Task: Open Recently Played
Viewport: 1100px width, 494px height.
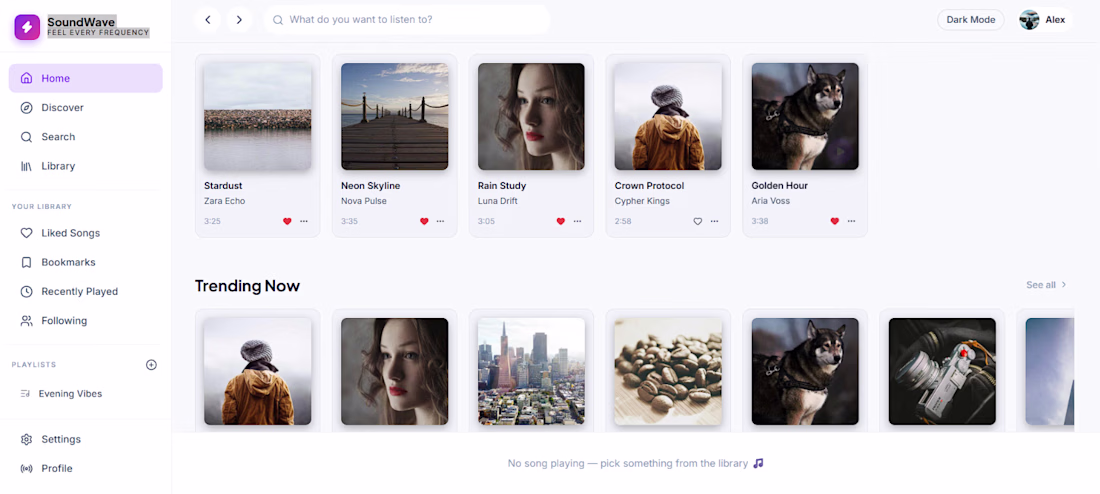Action: pos(86,291)
